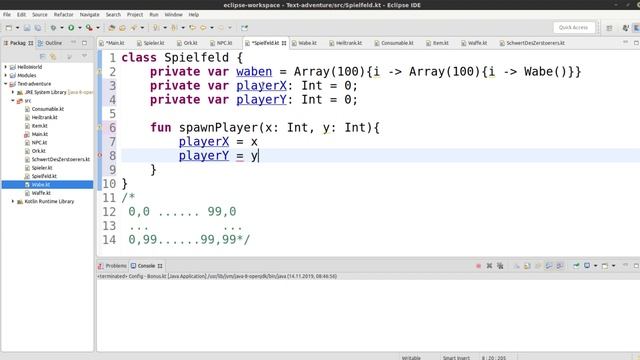Toggle Word Wrap in Console toolbar
The height and width of the screenshot is (360, 640).
point(538,266)
